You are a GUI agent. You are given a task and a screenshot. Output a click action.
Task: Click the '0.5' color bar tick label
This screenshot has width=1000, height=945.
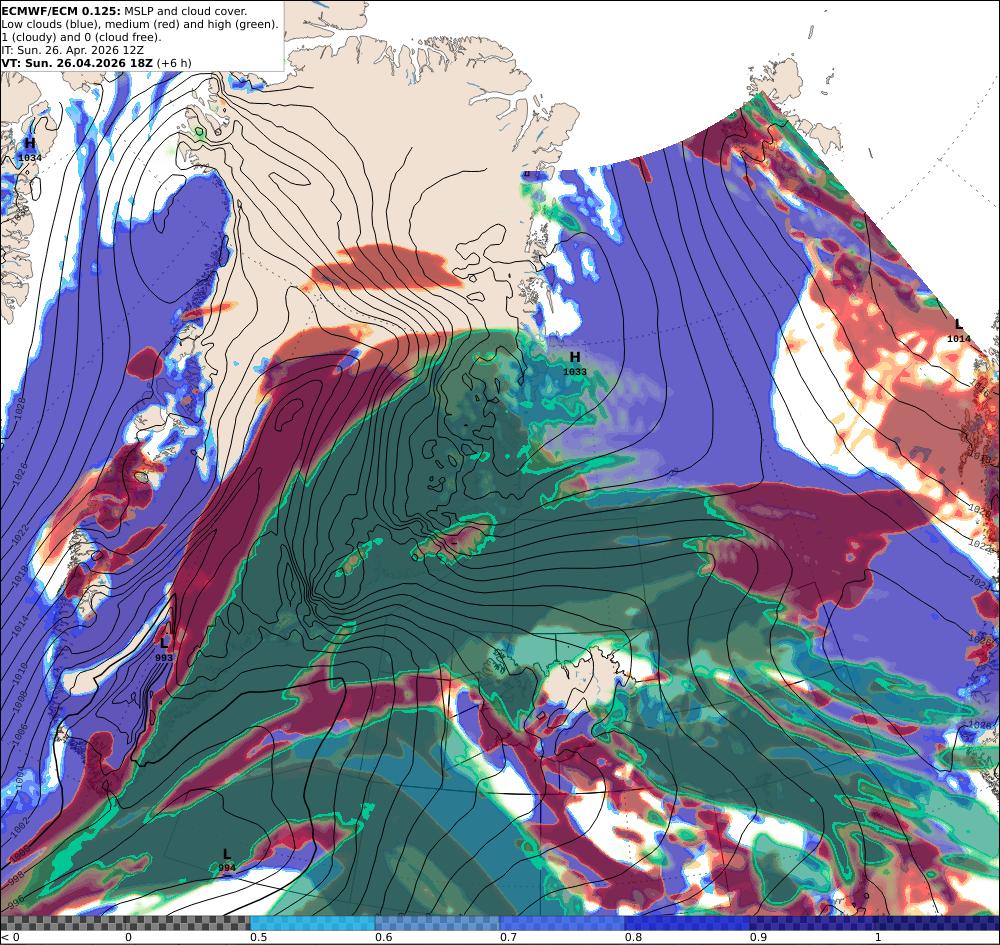(258, 937)
